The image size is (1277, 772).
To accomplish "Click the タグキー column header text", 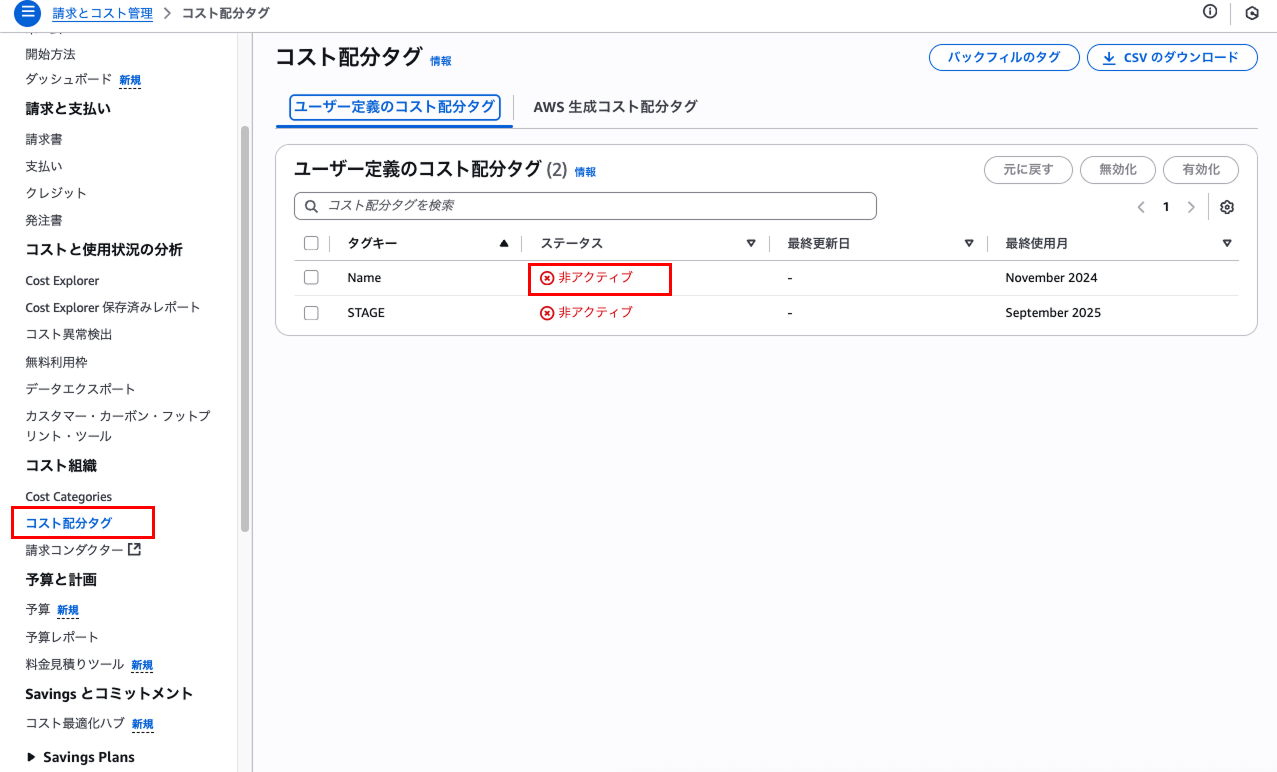I will [372, 243].
